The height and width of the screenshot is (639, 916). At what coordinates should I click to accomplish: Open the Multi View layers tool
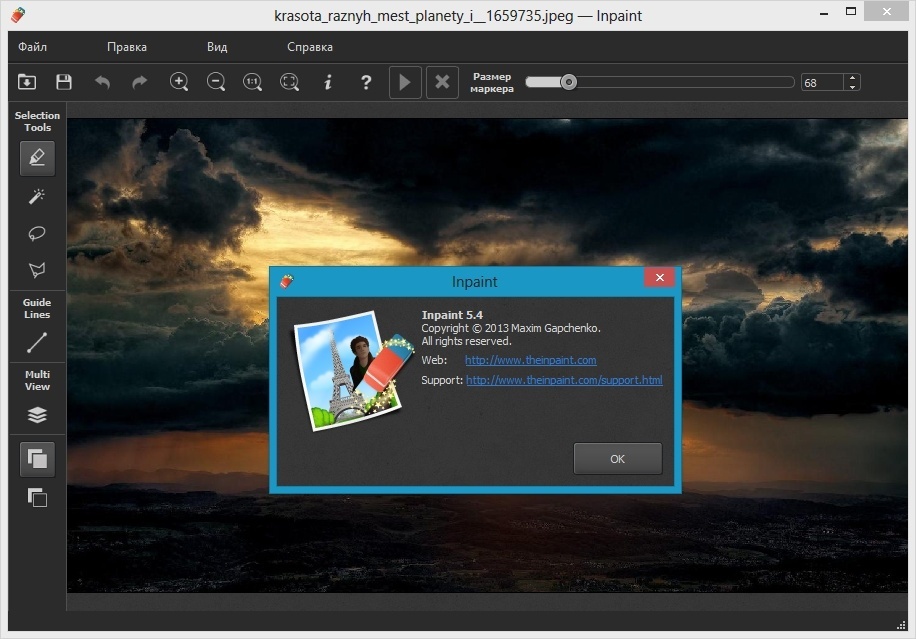(x=37, y=415)
